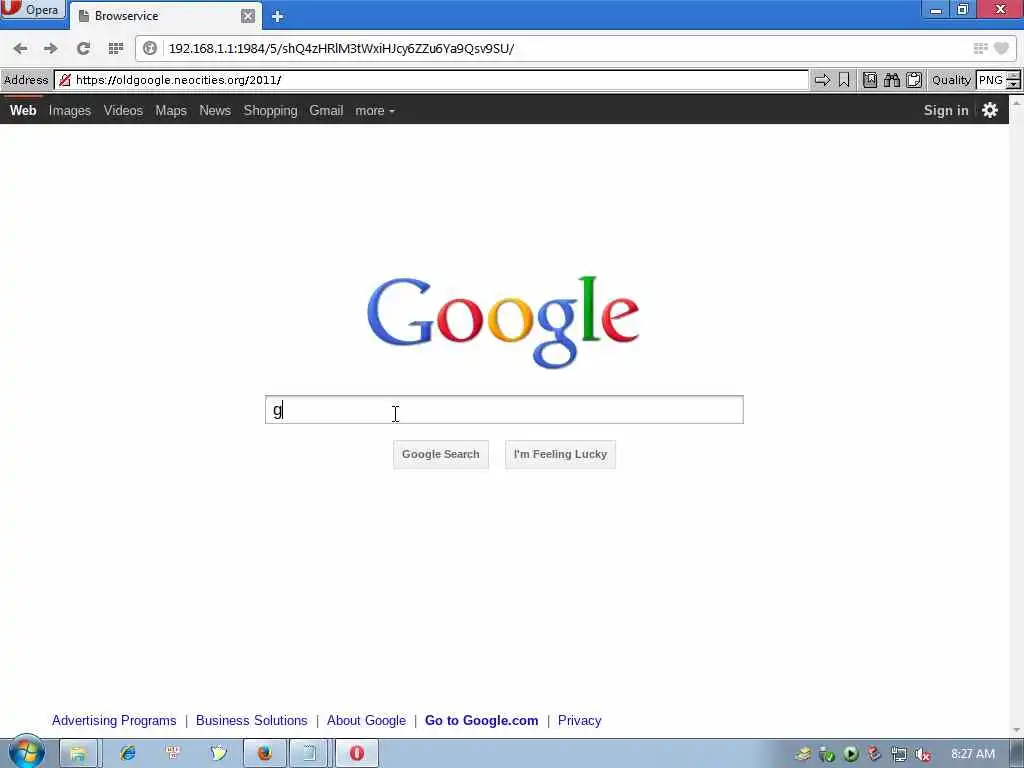Close the Browservice tab

click(248, 16)
